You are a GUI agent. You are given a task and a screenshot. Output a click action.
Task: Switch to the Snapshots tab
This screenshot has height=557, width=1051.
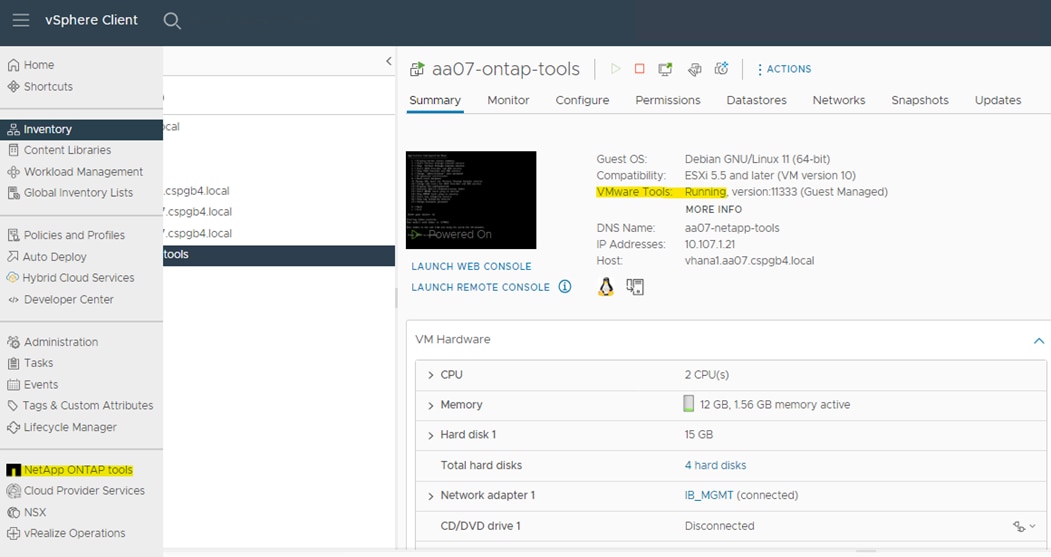pos(920,100)
